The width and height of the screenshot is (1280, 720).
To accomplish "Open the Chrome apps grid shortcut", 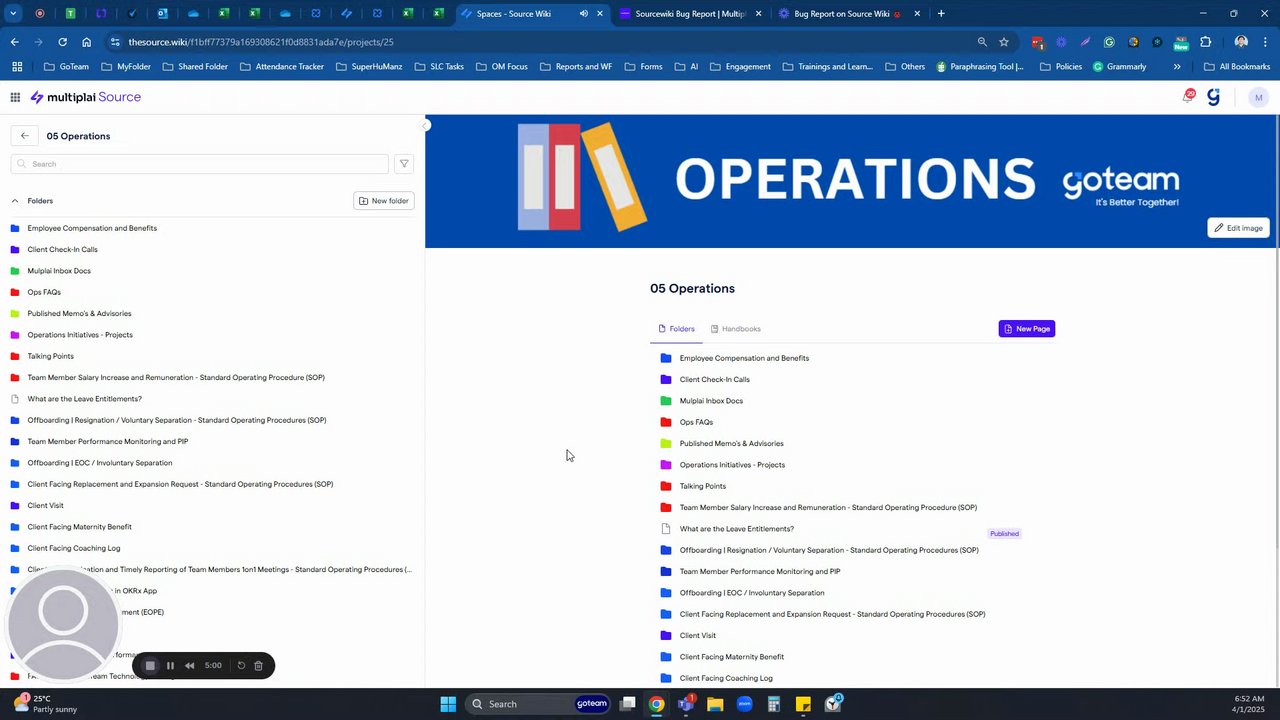I will 17,67.
